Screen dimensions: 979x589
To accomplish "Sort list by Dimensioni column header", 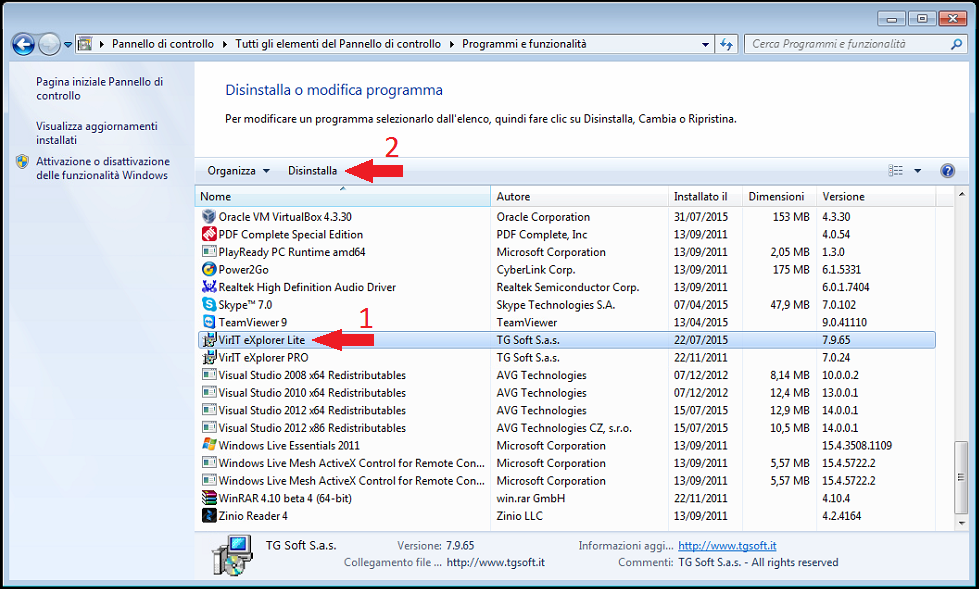I will click(x=779, y=197).
